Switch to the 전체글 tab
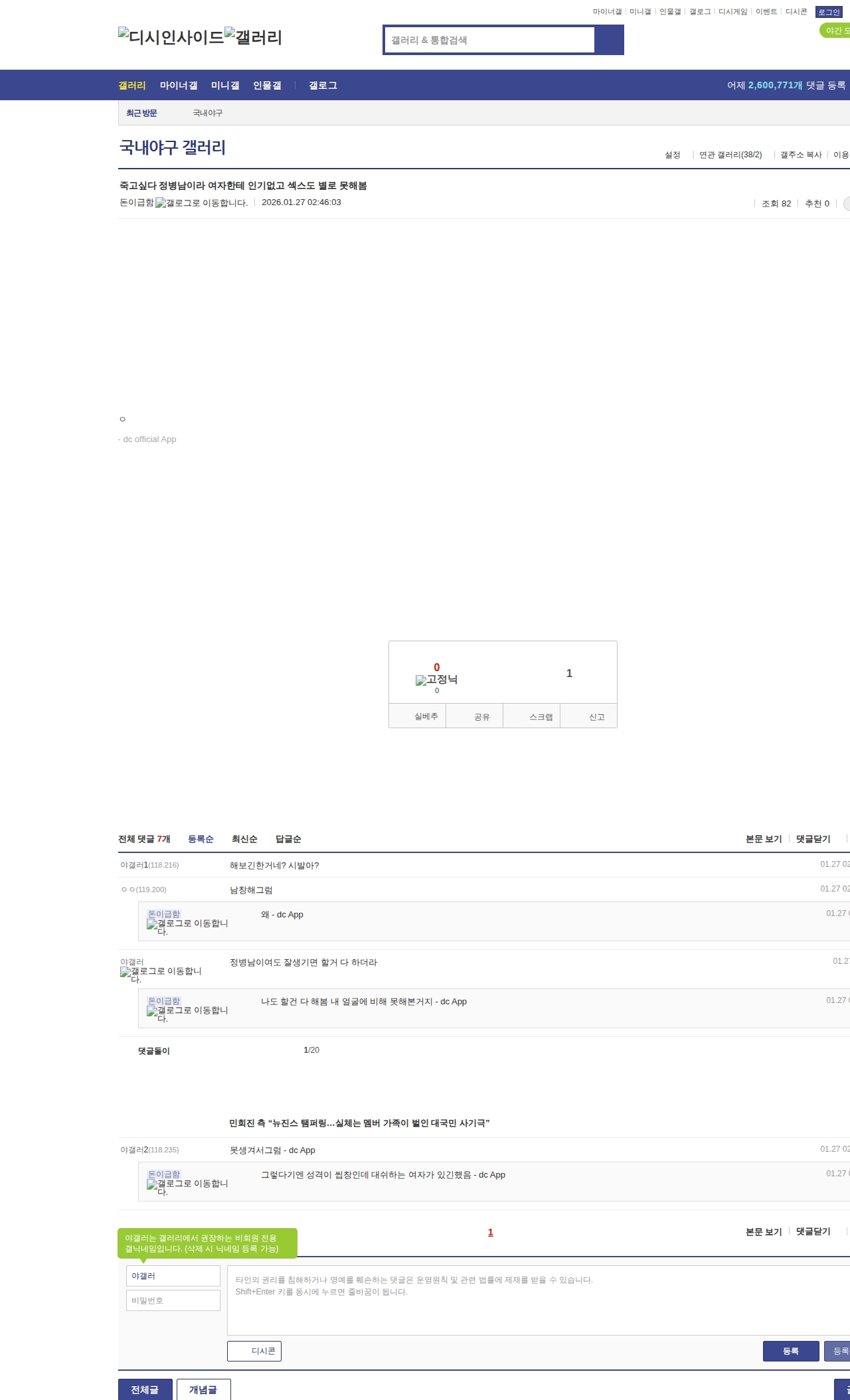 145,1389
